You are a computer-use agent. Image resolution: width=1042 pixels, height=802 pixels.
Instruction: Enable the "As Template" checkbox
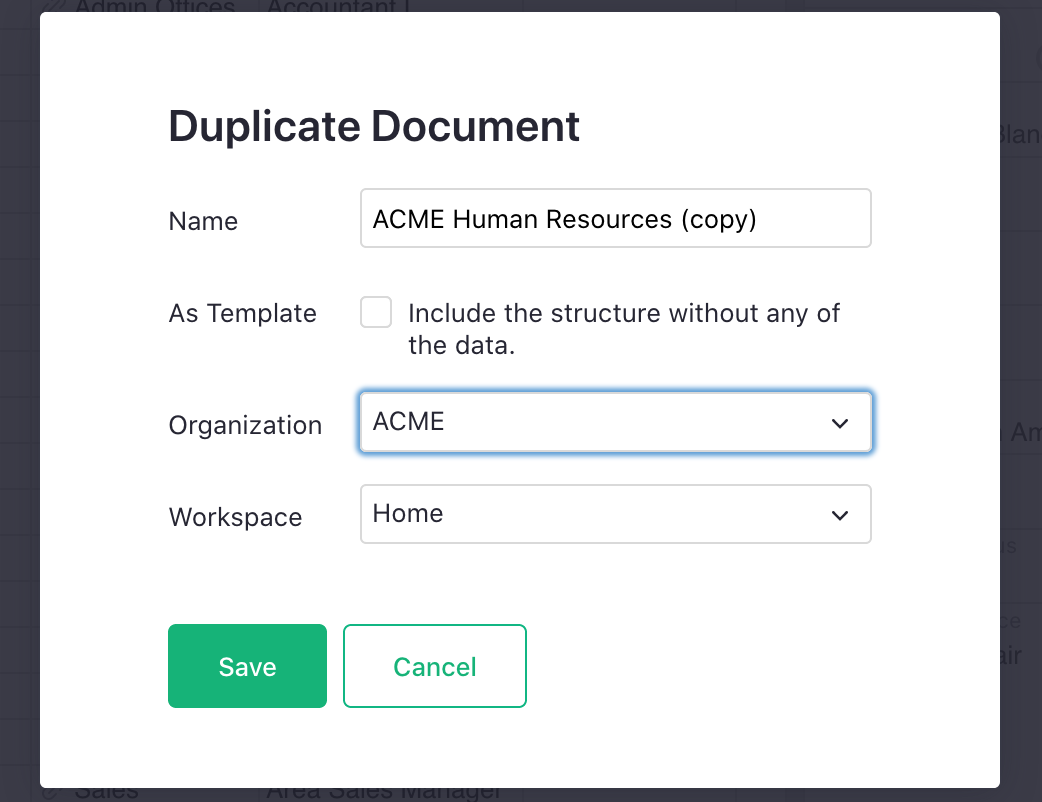click(376, 312)
